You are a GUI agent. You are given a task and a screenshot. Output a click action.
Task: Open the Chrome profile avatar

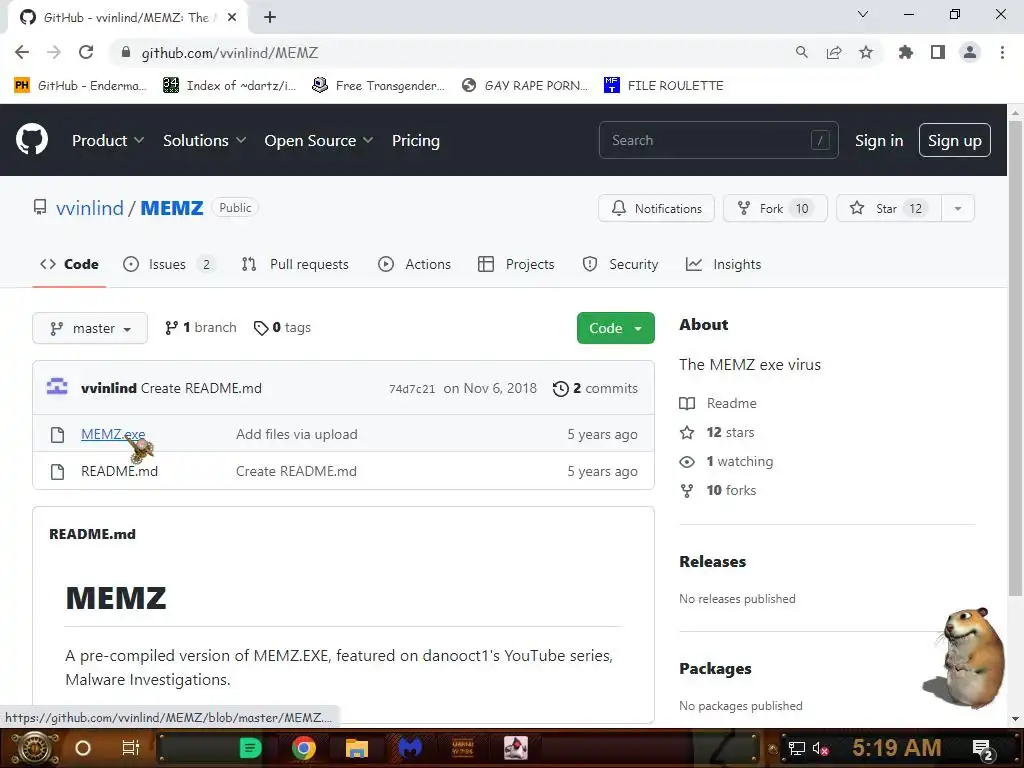(x=970, y=52)
